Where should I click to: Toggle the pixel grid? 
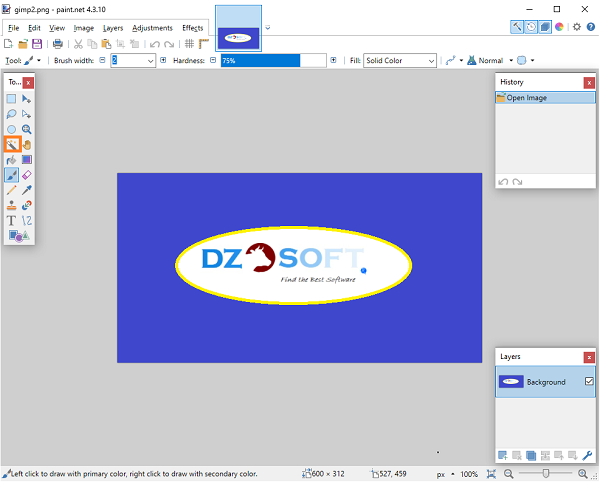click(189, 44)
